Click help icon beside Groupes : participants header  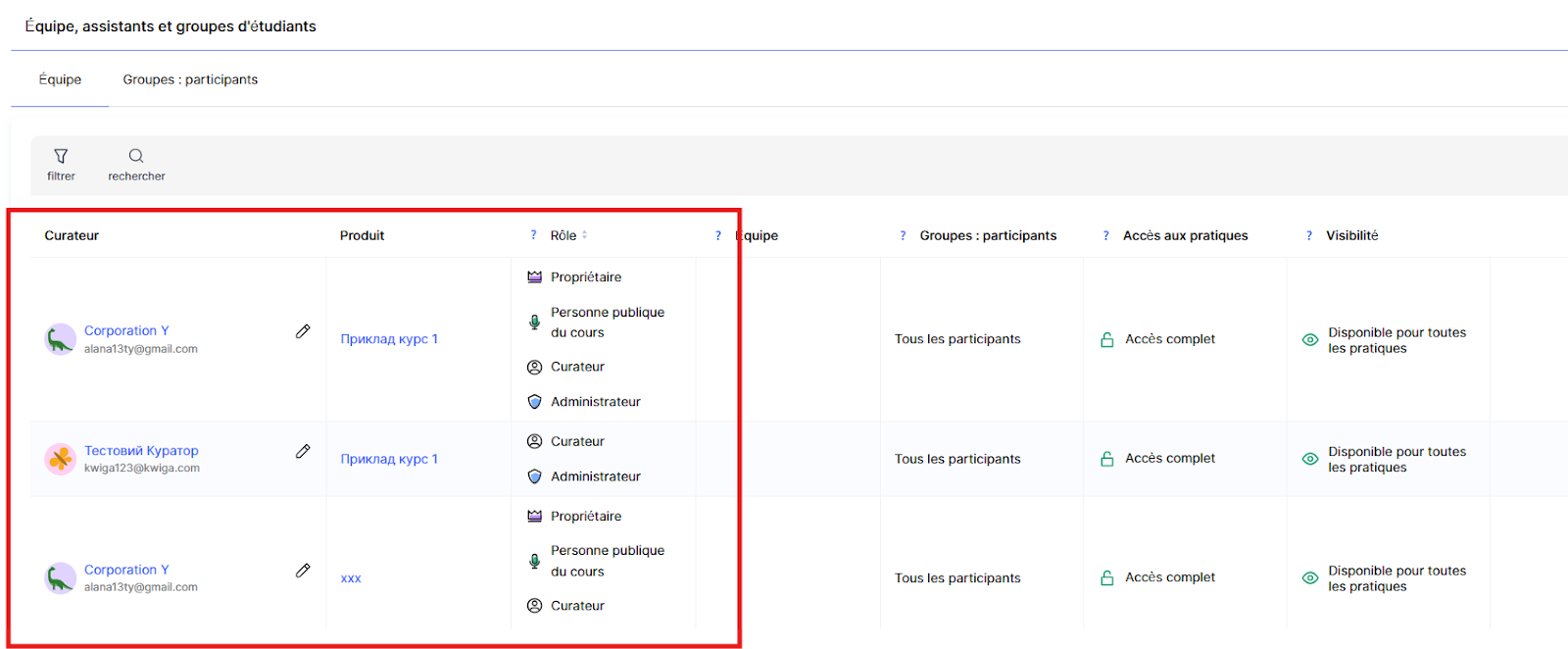coord(903,235)
